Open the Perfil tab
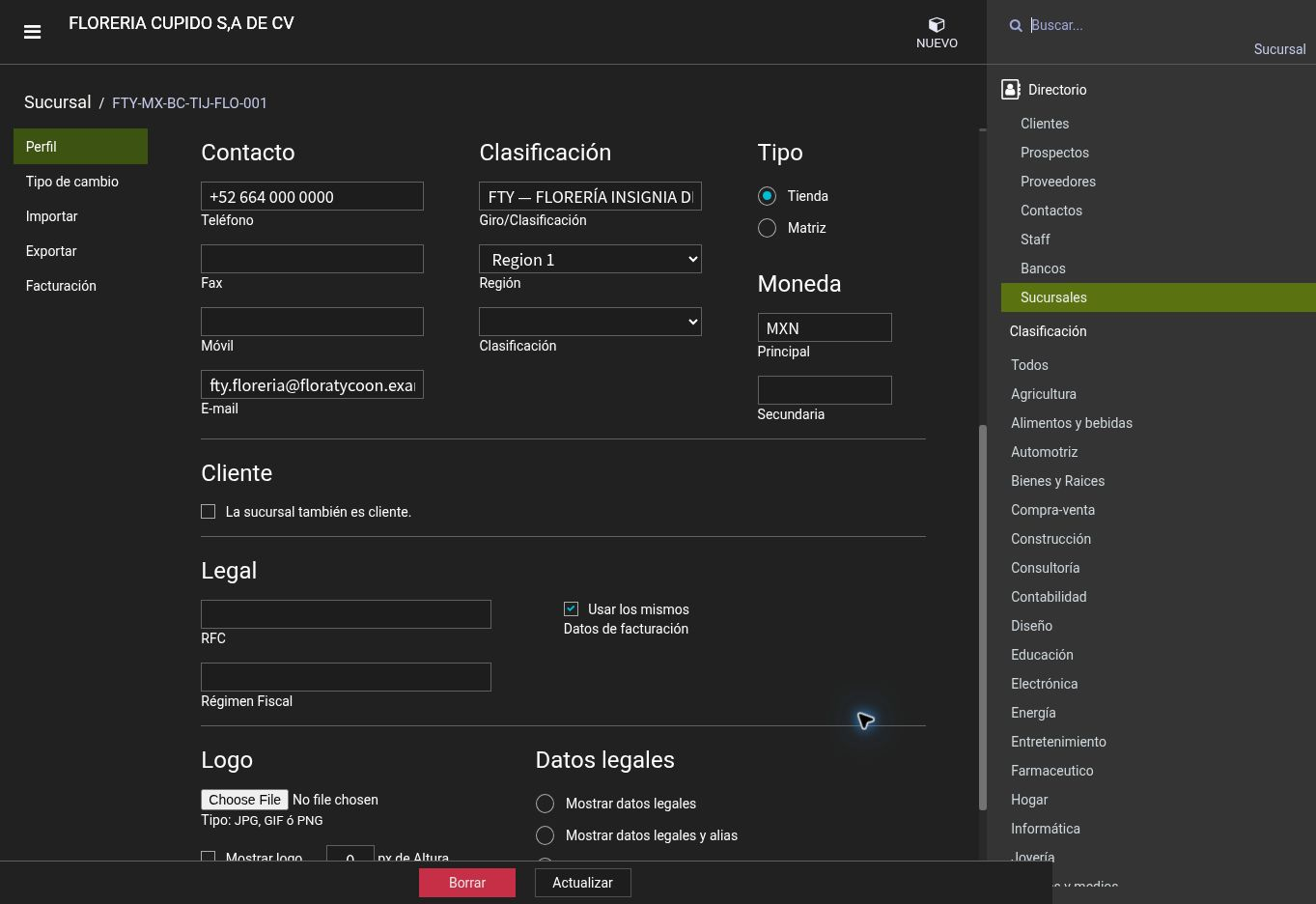Image resolution: width=1316 pixels, height=904 pixels. coord(80,147)
